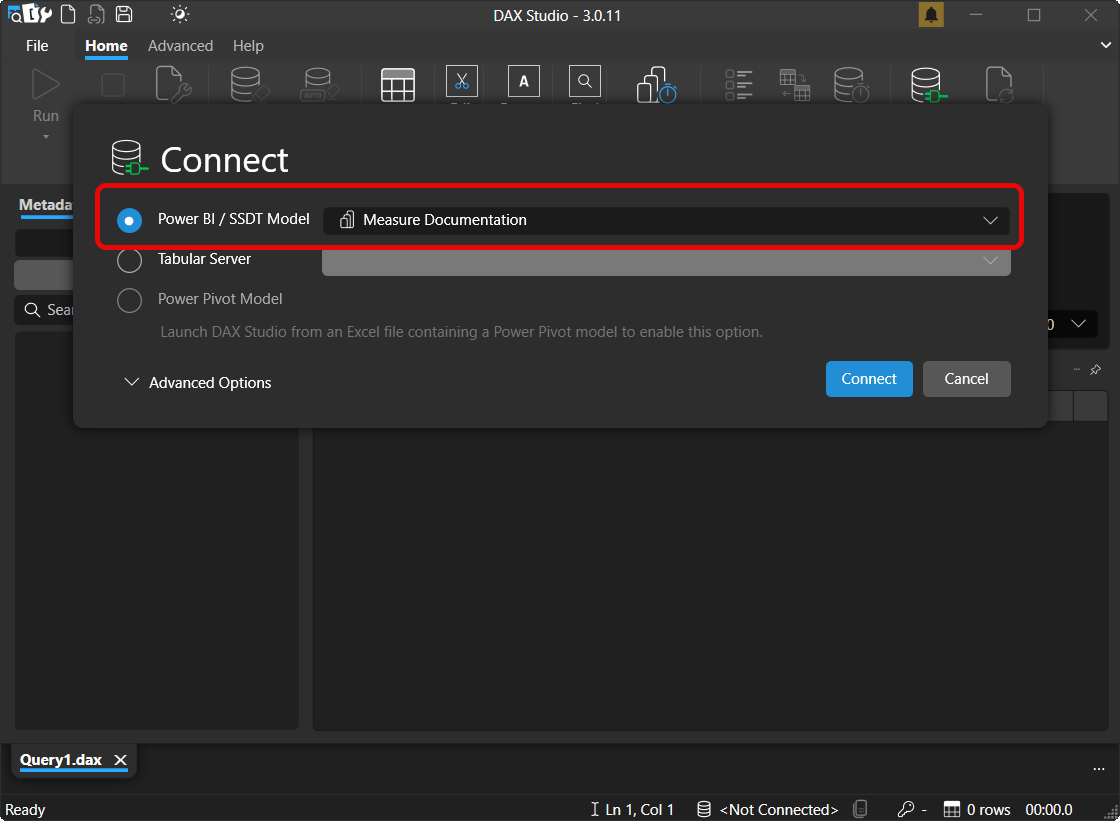Click the Power BI file icon beside Measure Documentation

pyautogui.click(x=347, y=220)
